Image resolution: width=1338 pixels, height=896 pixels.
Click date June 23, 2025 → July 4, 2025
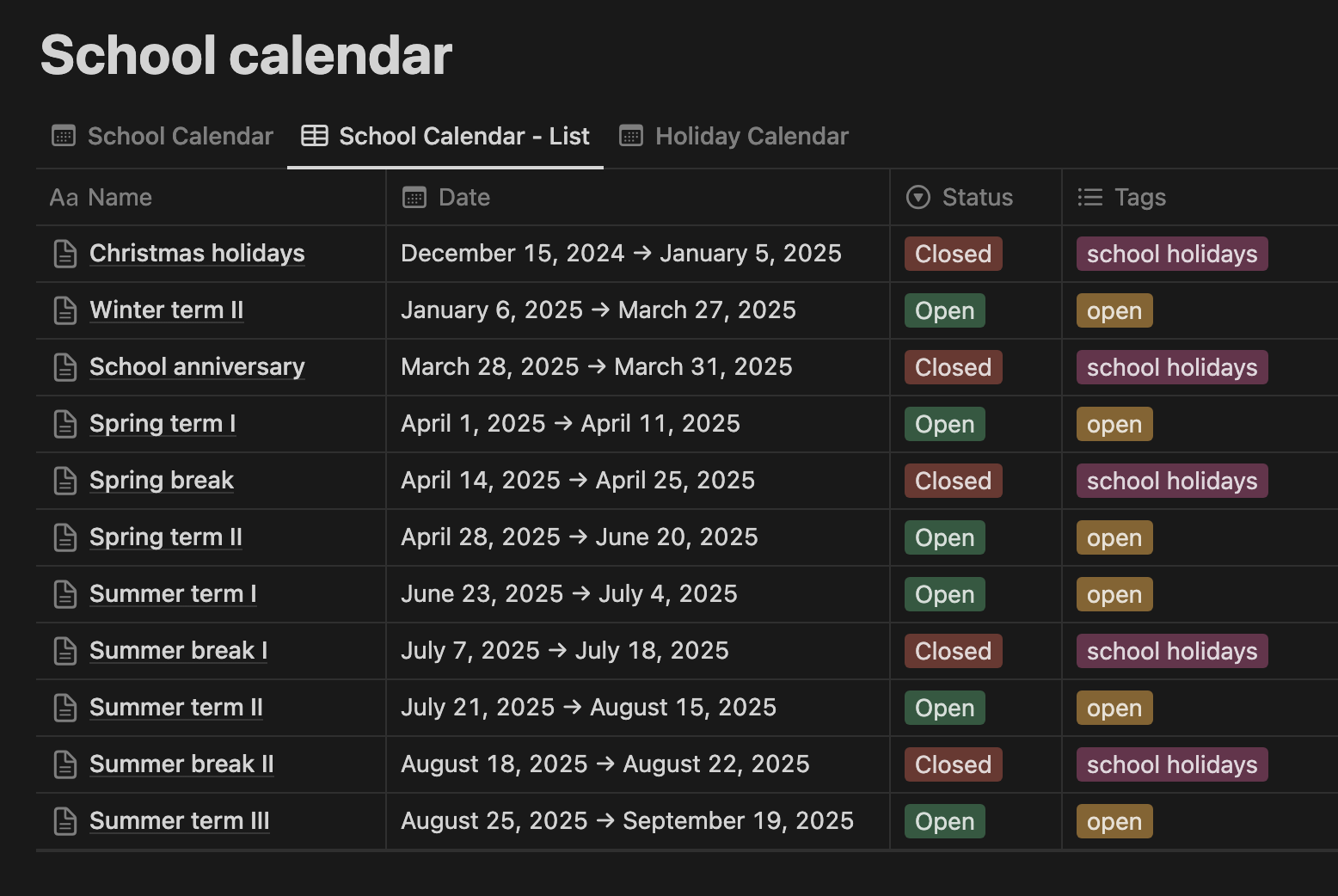click(569, 594)
